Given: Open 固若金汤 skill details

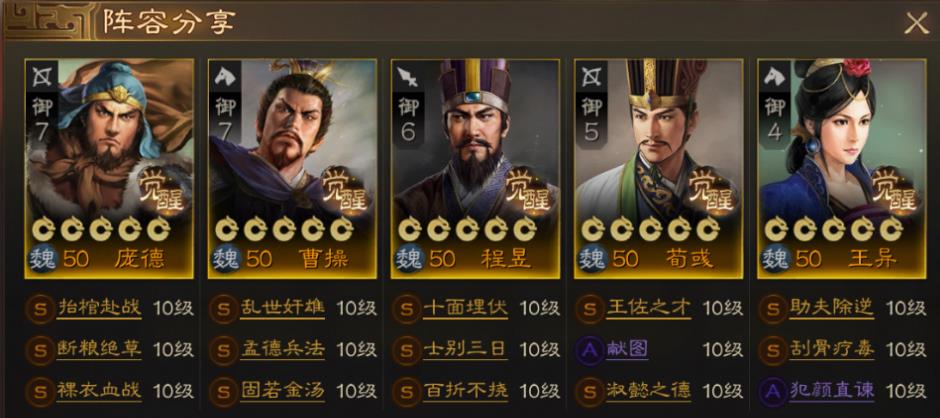Looking at the screenshot, I should click(282, 390).
